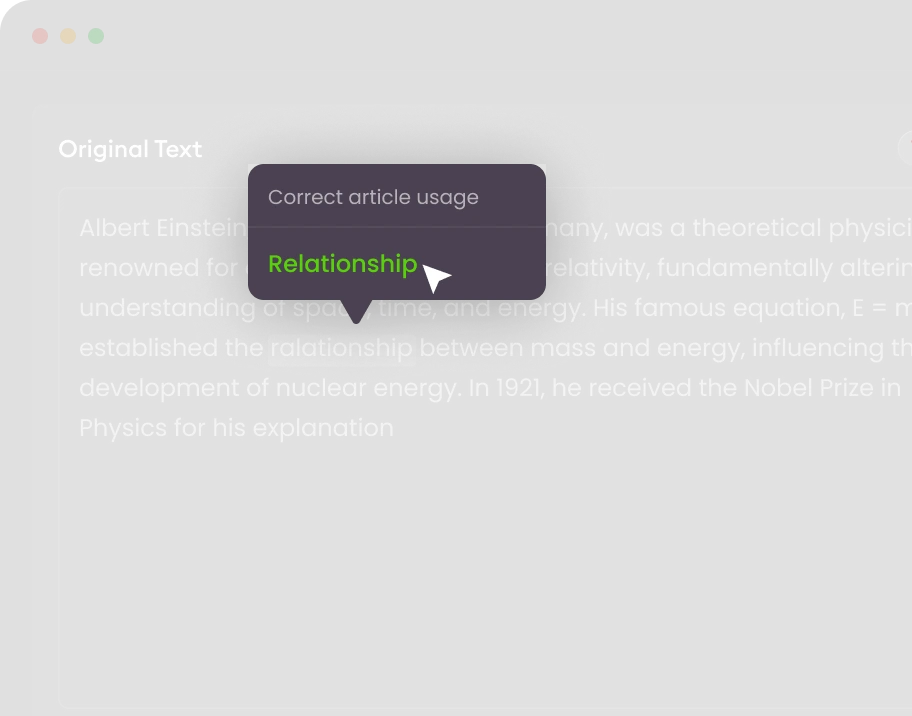Click the yellow minimize window dot
This screenshot has width=912, height=716.
pyautogui.click(x=68, y=37)
